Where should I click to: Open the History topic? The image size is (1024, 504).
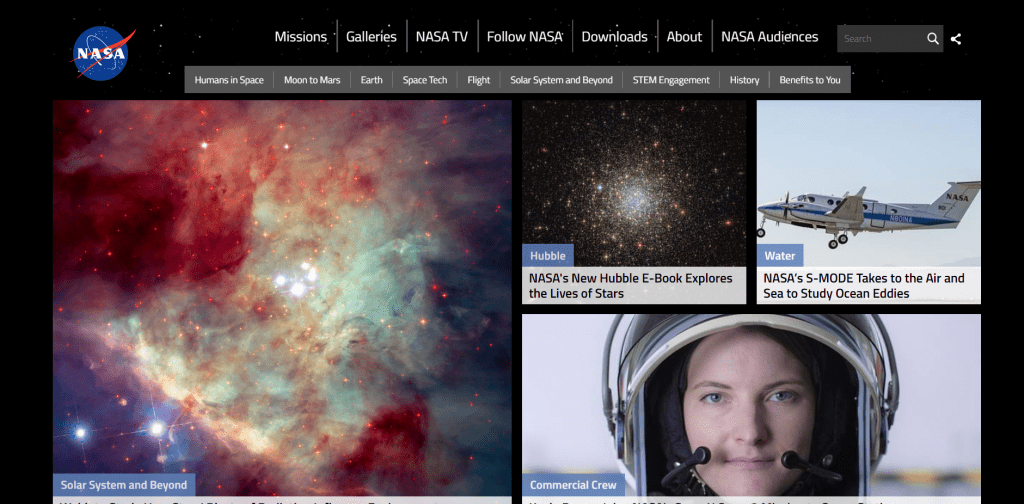point(744,80)
